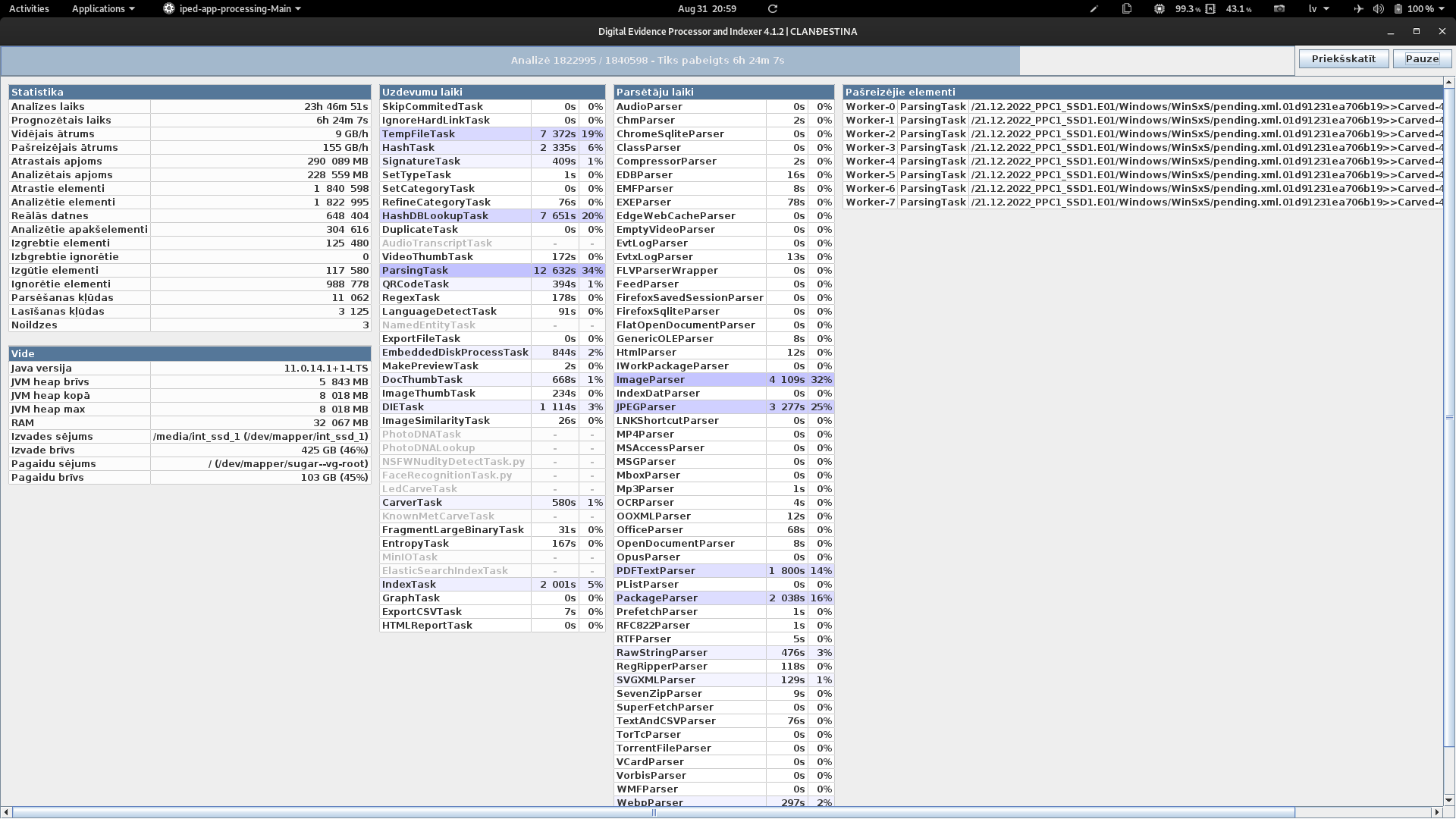This screenshot has height=819, width=1456.
Task: Open the clipboard icon in top panel
Action: [1127, 9]
